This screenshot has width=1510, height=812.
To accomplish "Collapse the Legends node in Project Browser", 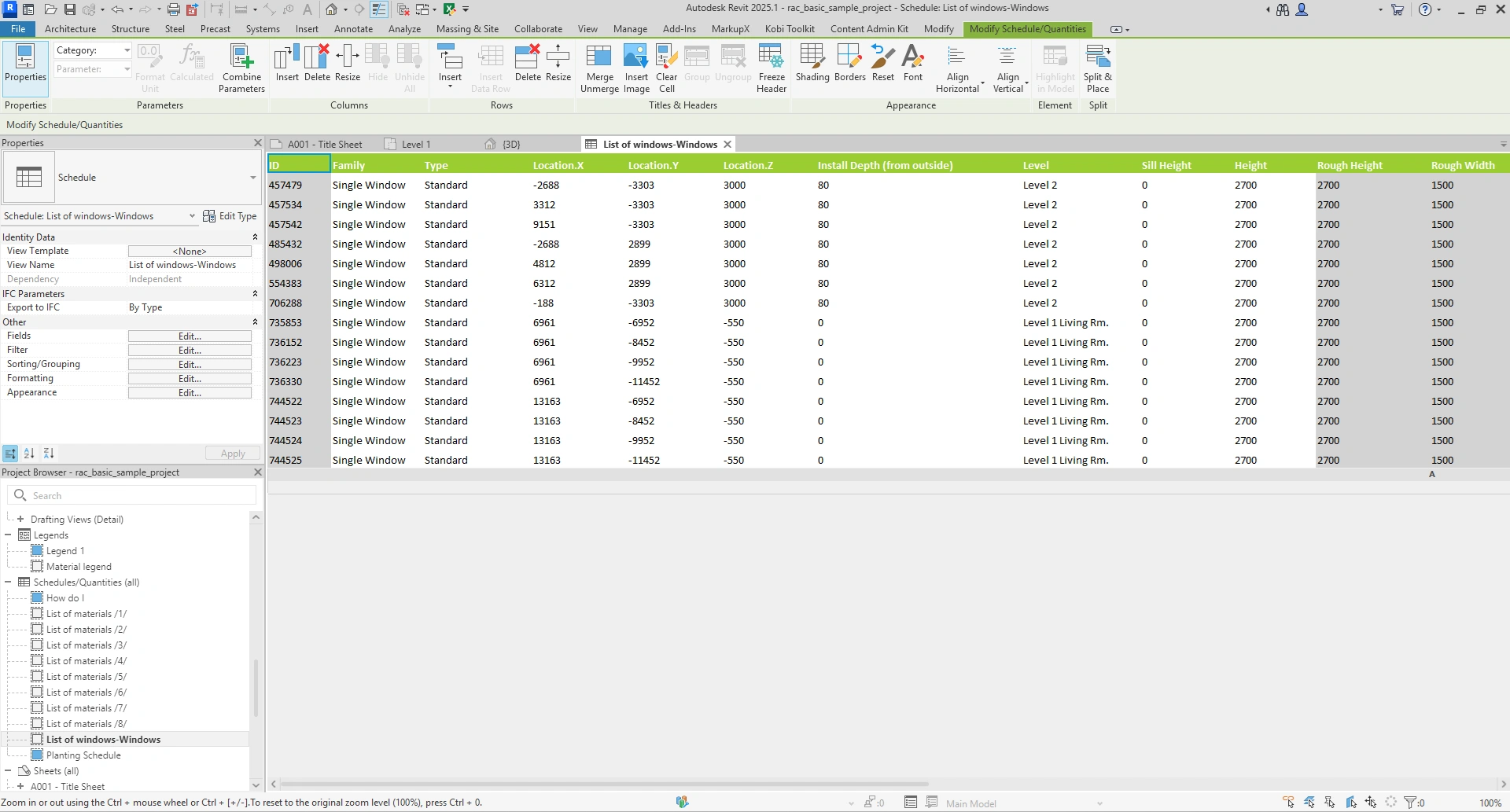I will 8,535.
